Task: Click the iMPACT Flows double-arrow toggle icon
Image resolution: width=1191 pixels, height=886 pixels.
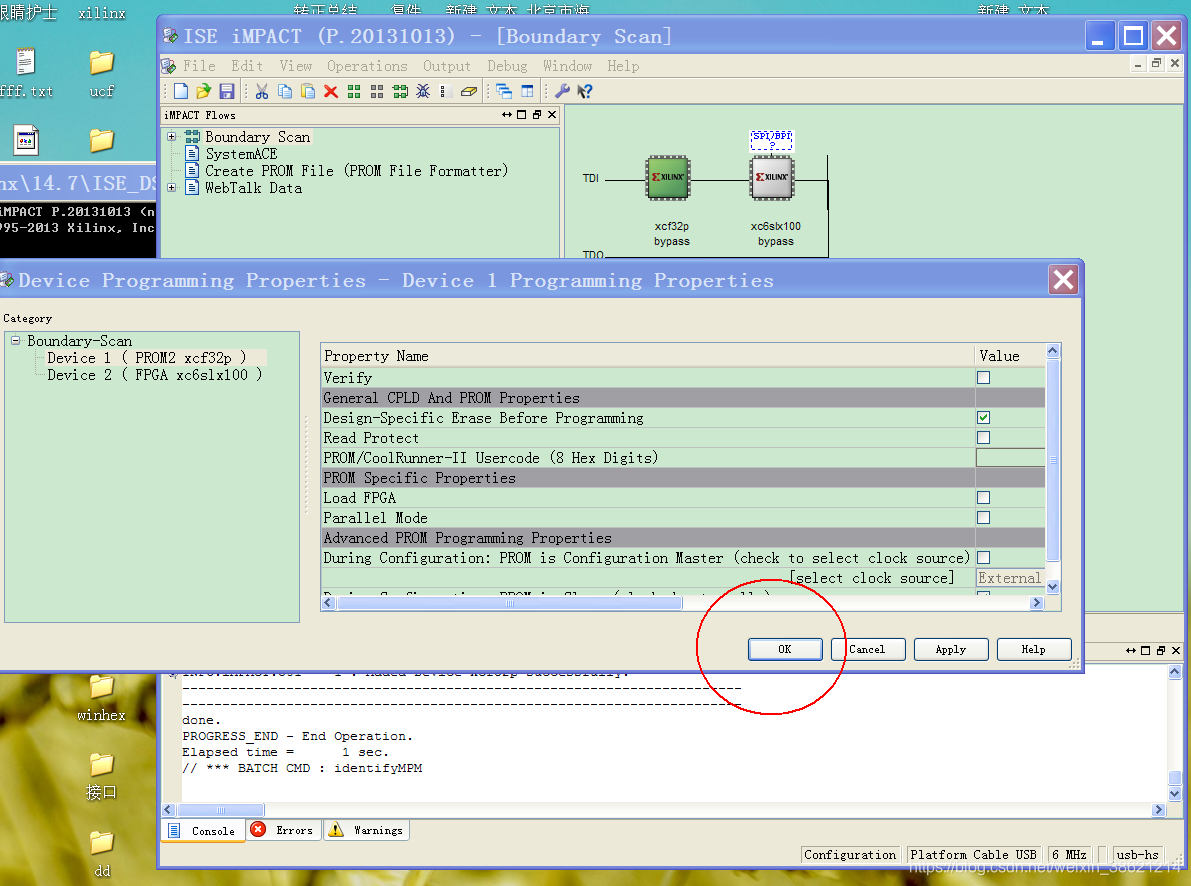Action: (x=507, y=115)
